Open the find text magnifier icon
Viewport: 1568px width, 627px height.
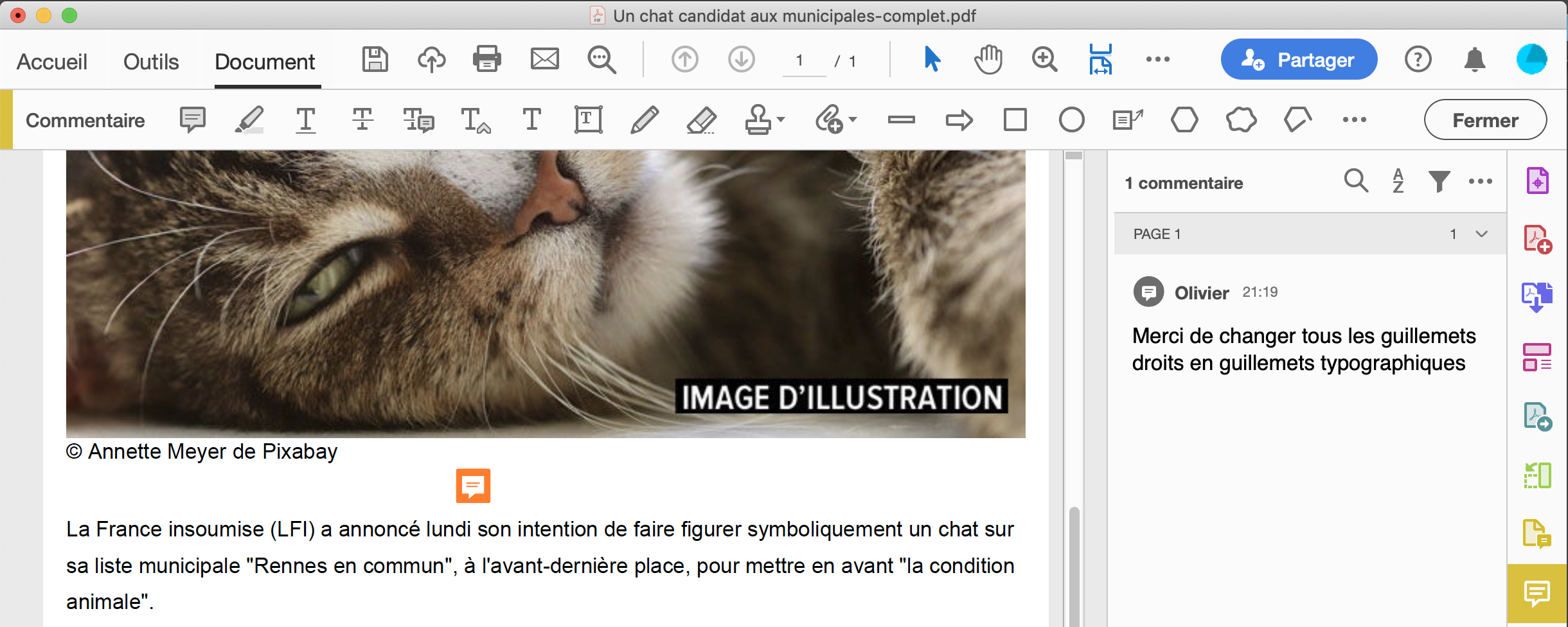click(602, 60)
